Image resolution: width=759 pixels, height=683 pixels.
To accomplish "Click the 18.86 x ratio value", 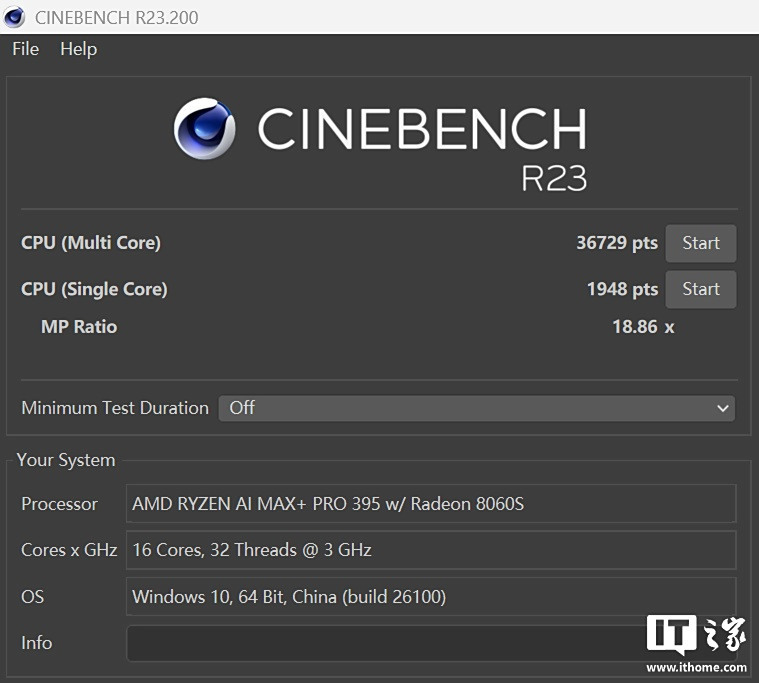I will point(643,326).
